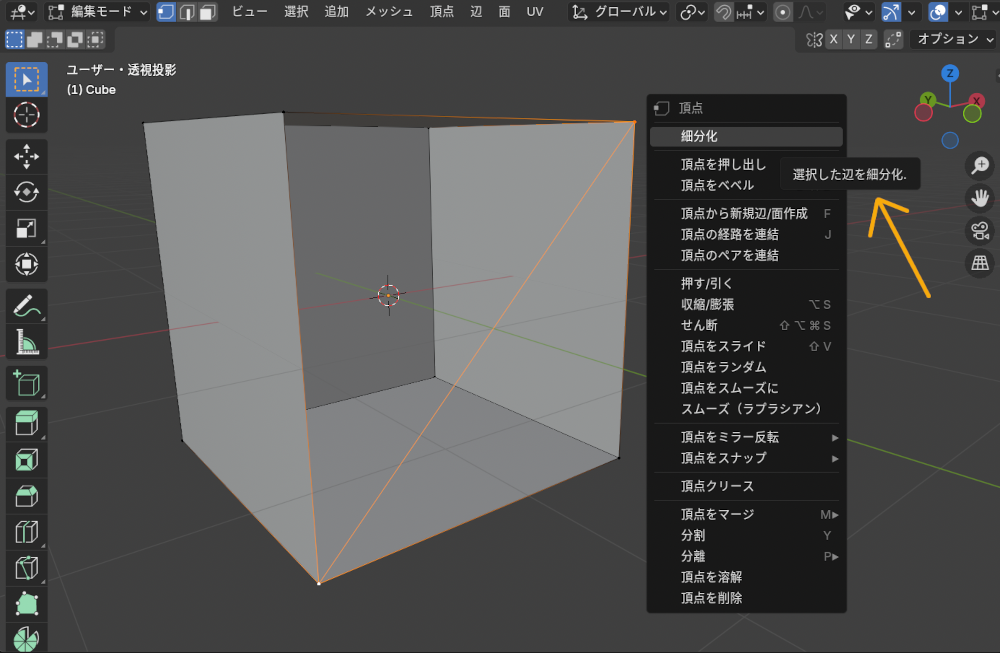Select the Measure tool
Viewport: 1000px width, 653px height.
click(22, 342)
